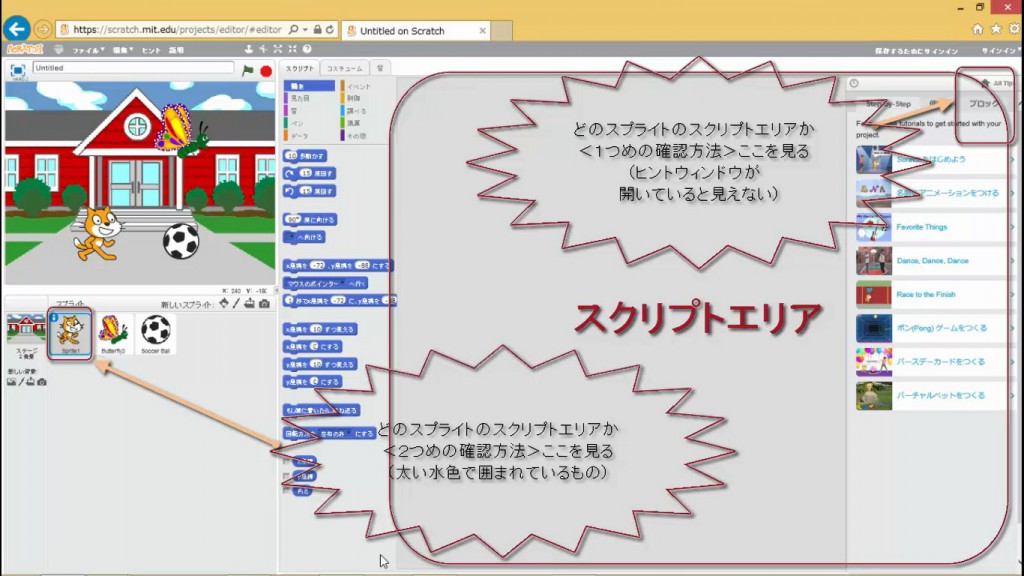This screenshot has height=576, width=1024.
Task: Click the Untitled project name field
Action: point(133,68)
